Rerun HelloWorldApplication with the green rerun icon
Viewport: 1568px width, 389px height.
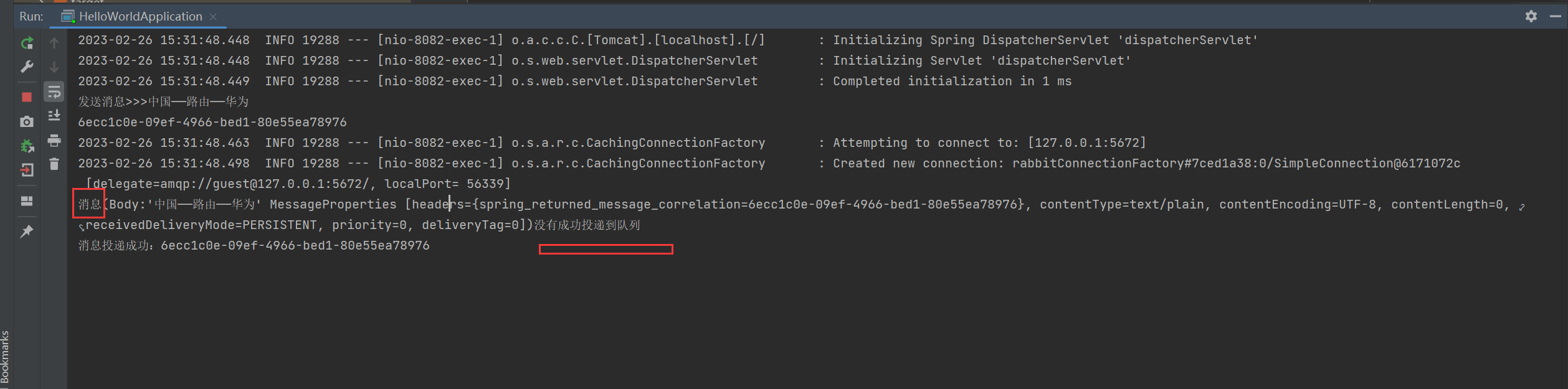click(27, 43)
